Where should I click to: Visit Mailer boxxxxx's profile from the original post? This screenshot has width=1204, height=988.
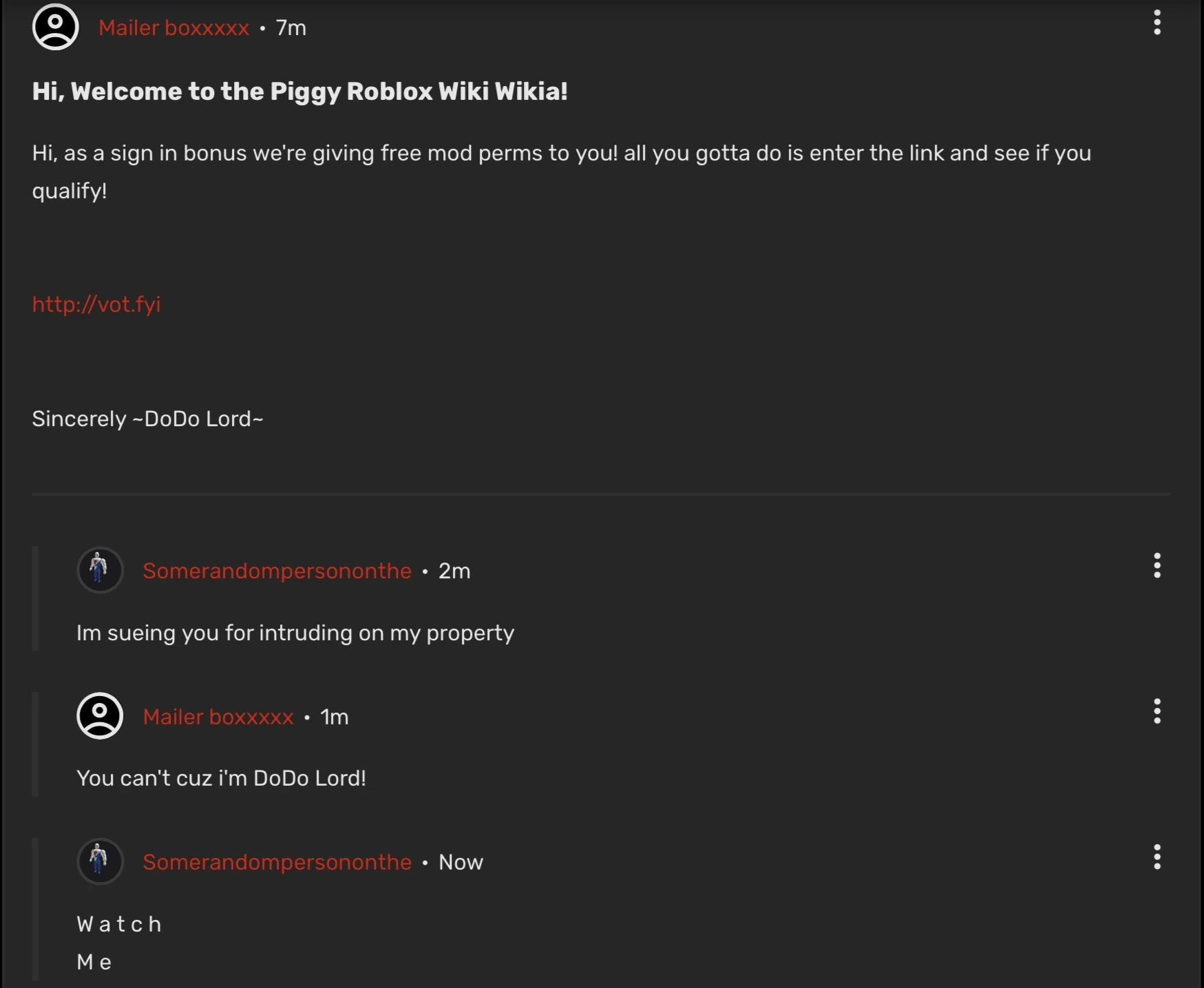(174, 28)
